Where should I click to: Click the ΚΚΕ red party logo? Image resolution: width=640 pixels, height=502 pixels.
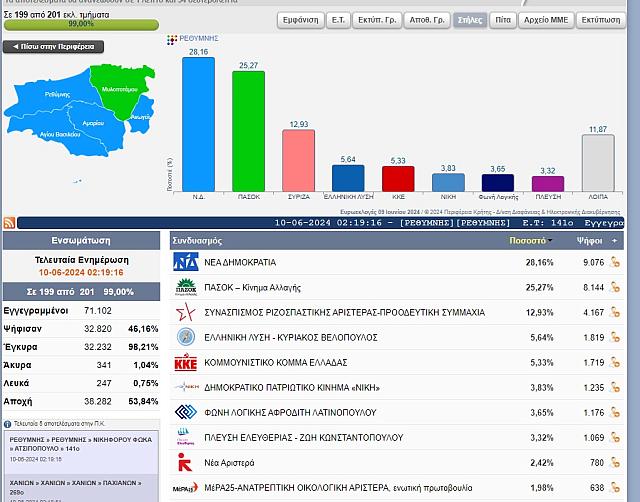point(186,362)
